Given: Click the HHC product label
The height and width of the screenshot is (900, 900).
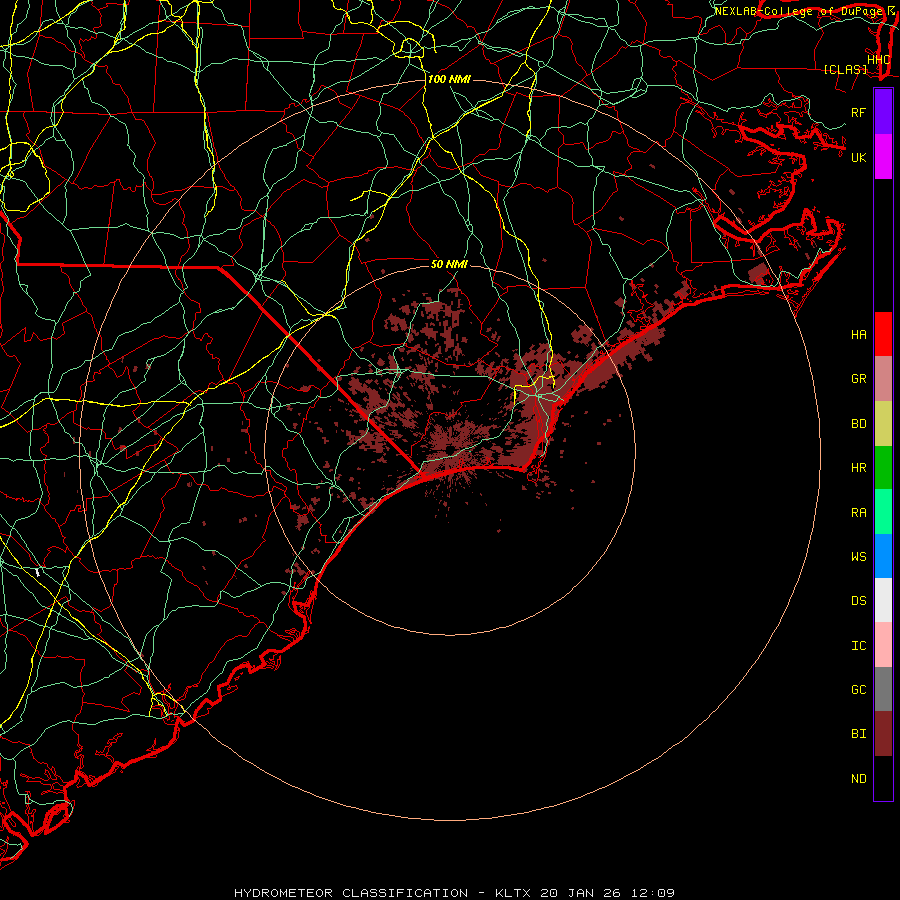Looking at the screenshot, I should point(879,60).
